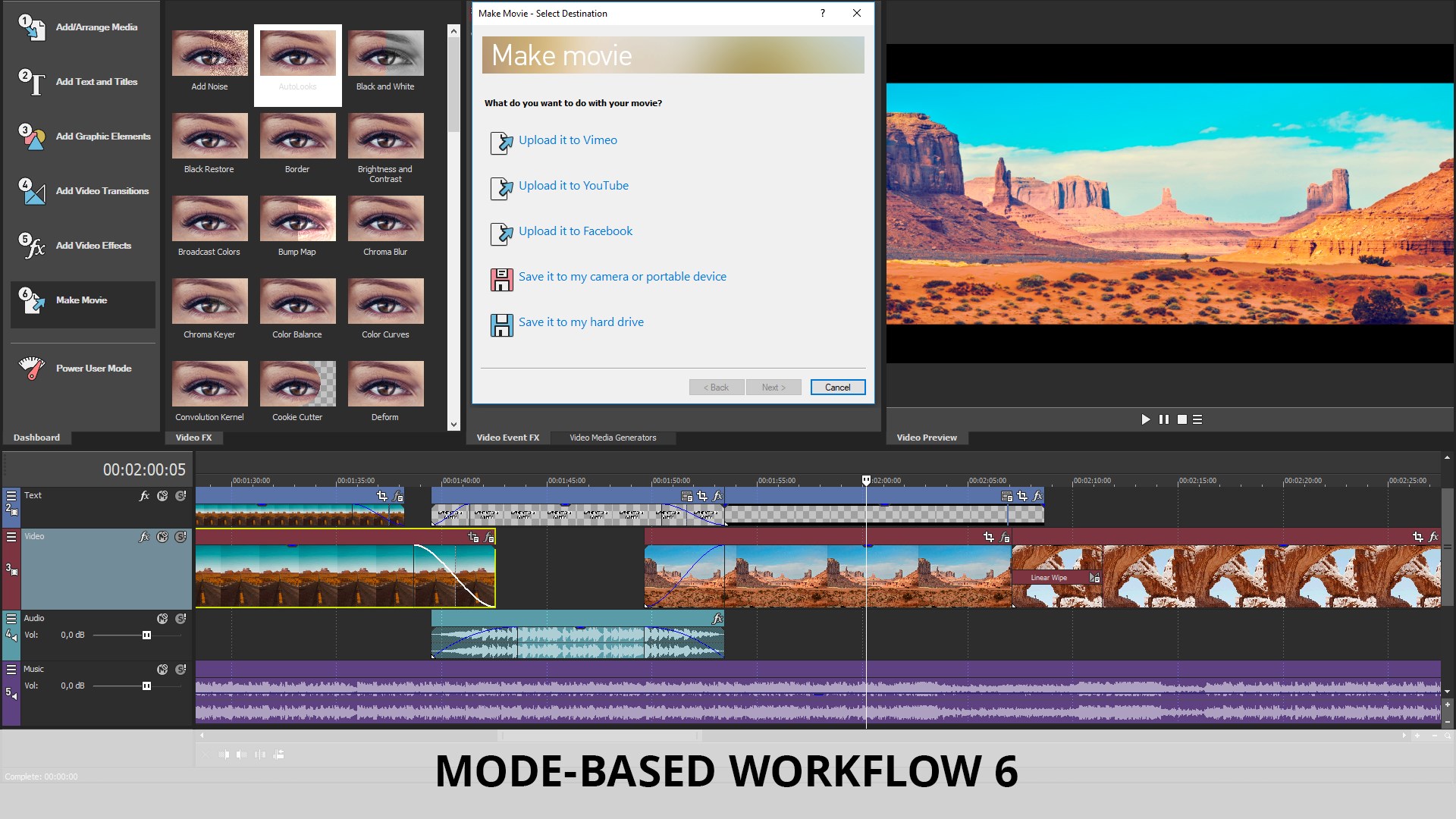1456x819 pixels.
Task: Select the Chroma Keyer effect thumbnail
Action: click(x=209, y=301)
